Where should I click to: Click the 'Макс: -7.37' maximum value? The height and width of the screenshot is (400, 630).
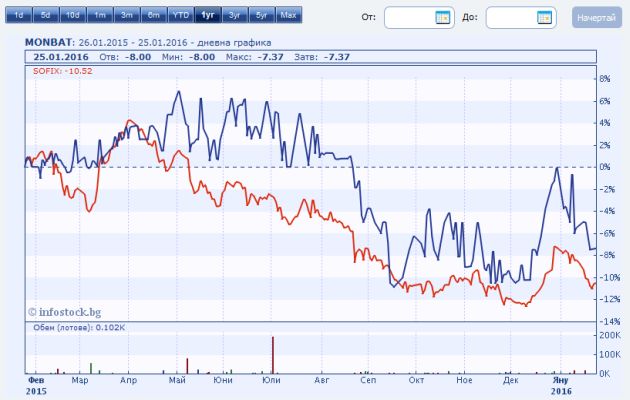click(x=255, y=57)
